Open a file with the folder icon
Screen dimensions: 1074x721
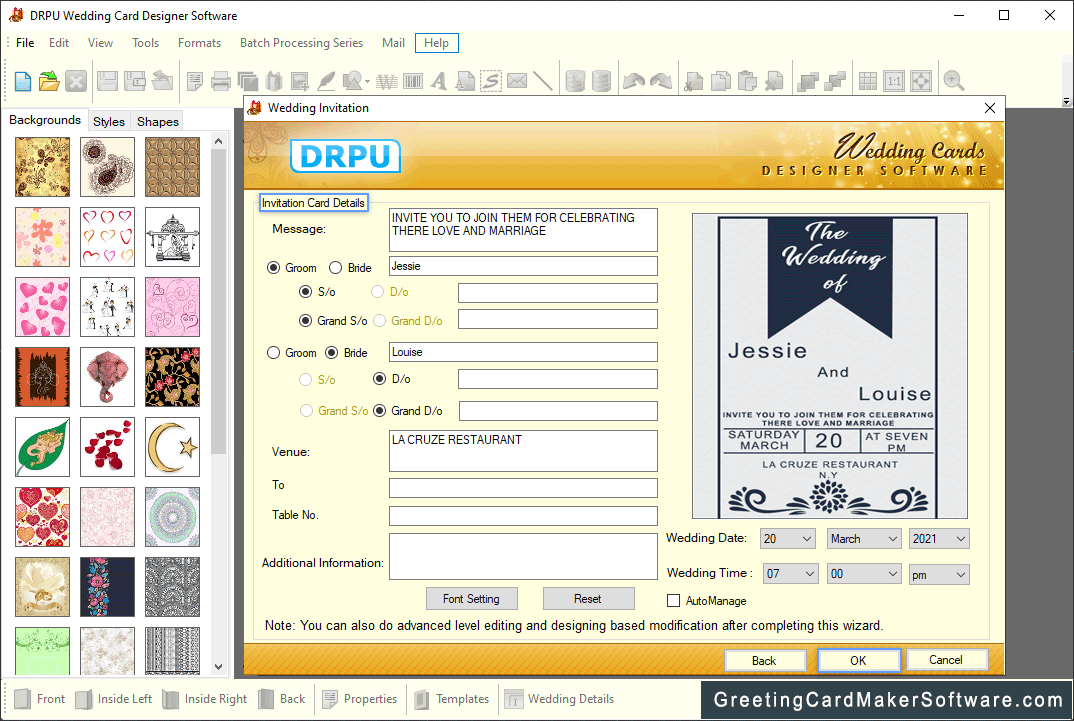click(x=49, y=81)
